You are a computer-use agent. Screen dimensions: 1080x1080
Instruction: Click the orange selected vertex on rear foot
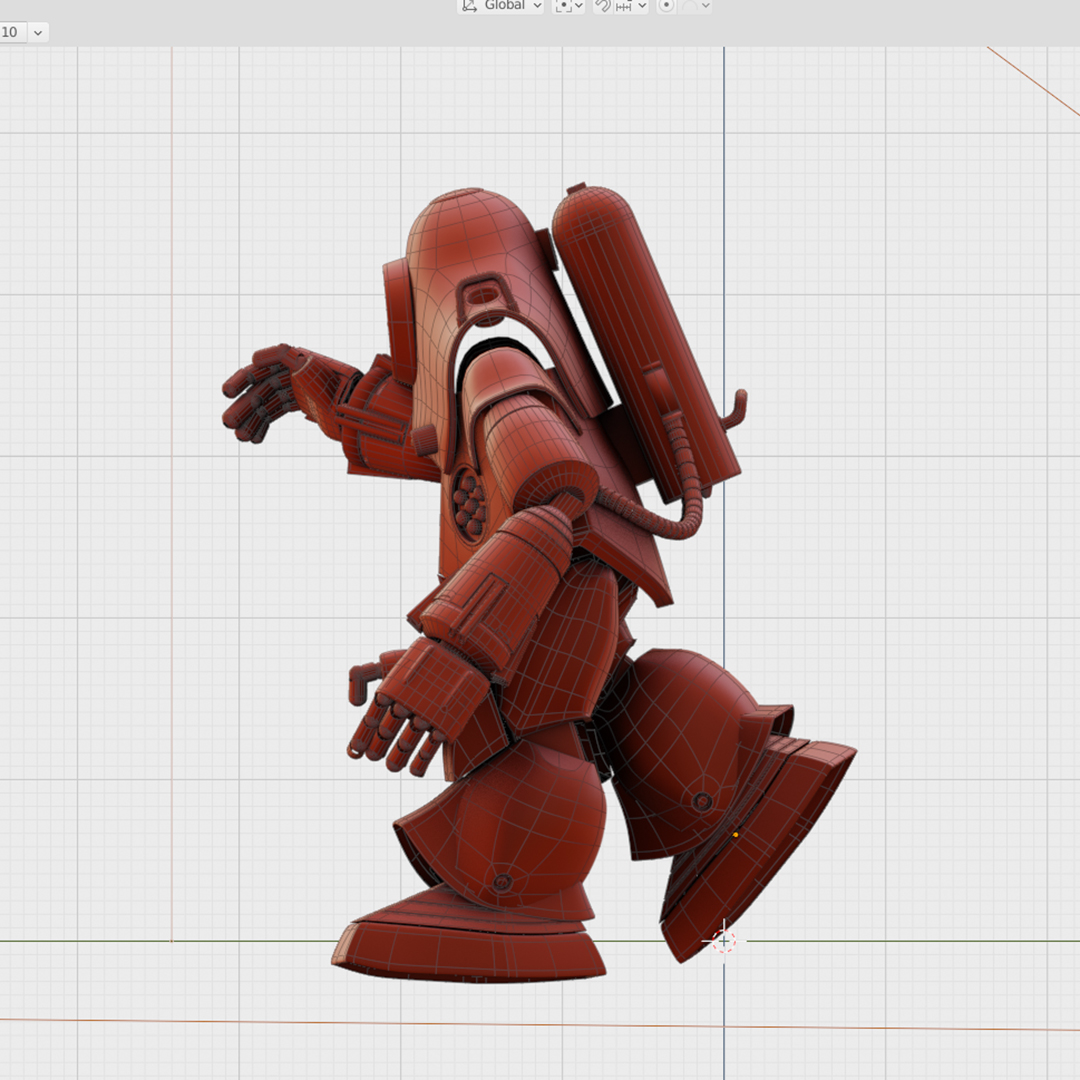(x=736, y=834)
